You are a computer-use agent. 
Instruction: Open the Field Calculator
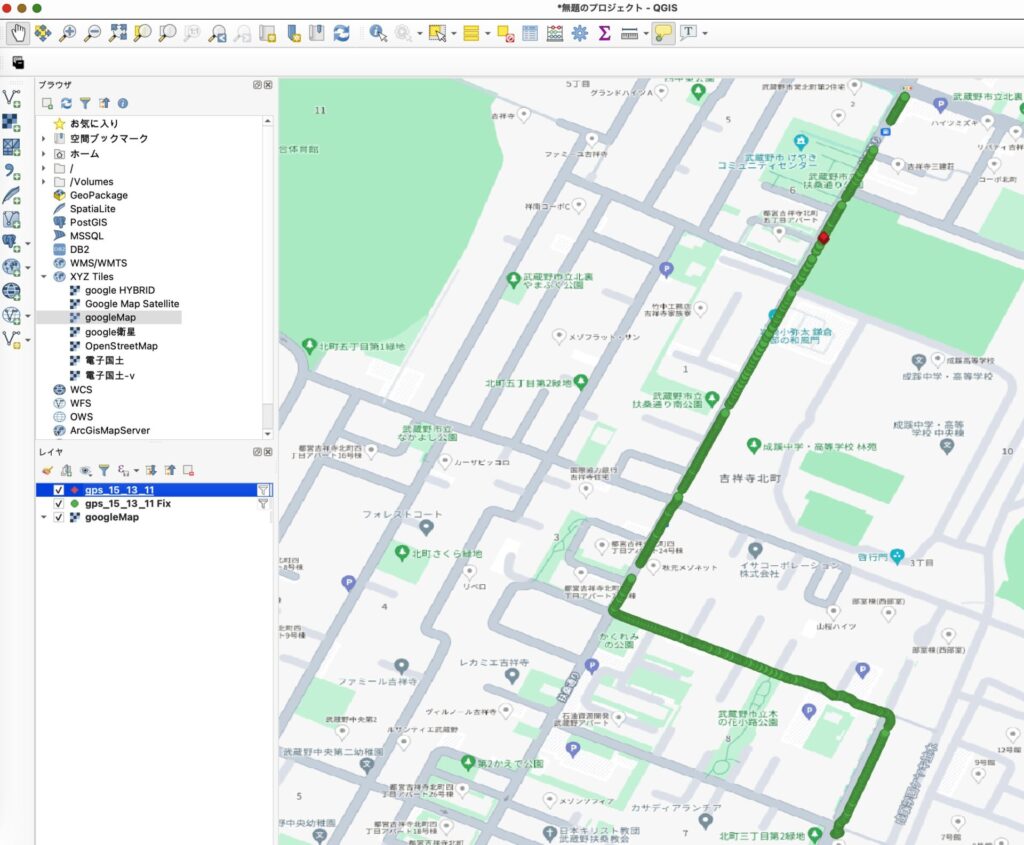coord(554,33)
